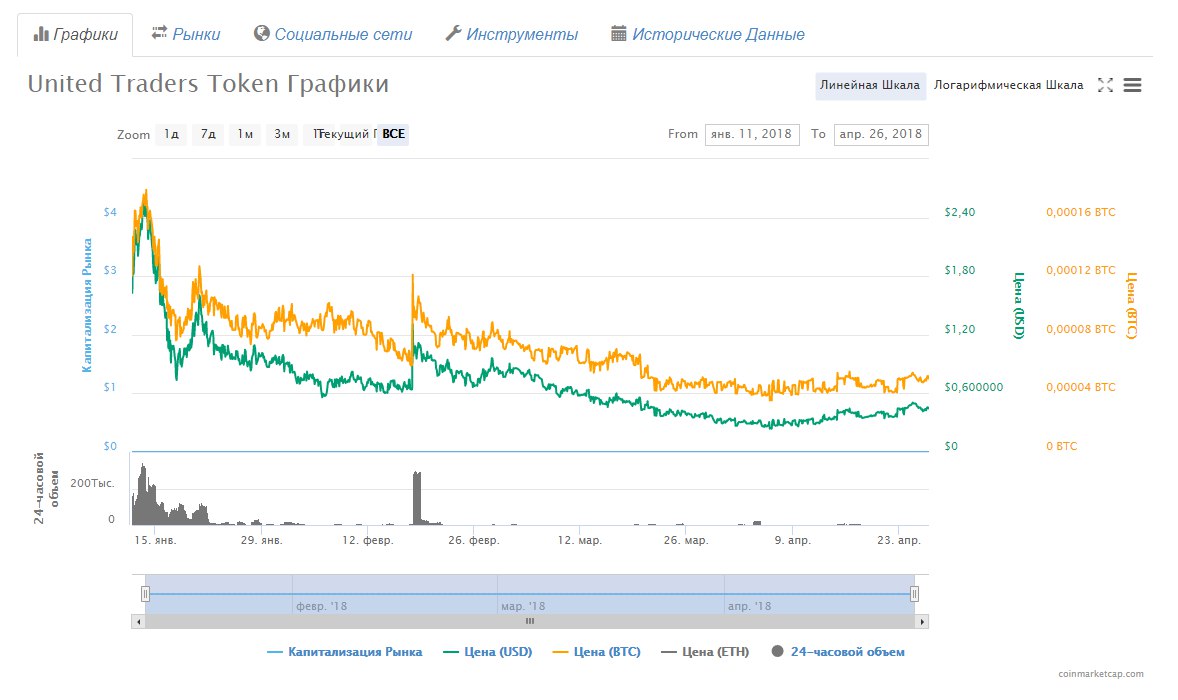Click the bar chart icon beside Графики
Viewport: 1178px width, 700px height.
41,34
